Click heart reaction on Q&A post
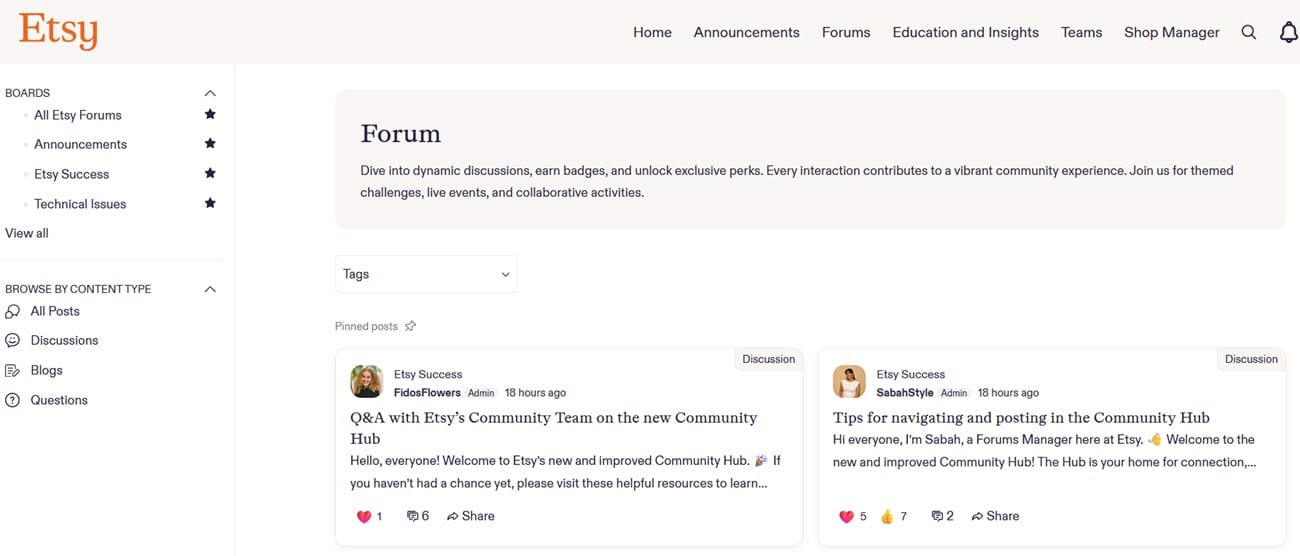 [x=364, y=517]
